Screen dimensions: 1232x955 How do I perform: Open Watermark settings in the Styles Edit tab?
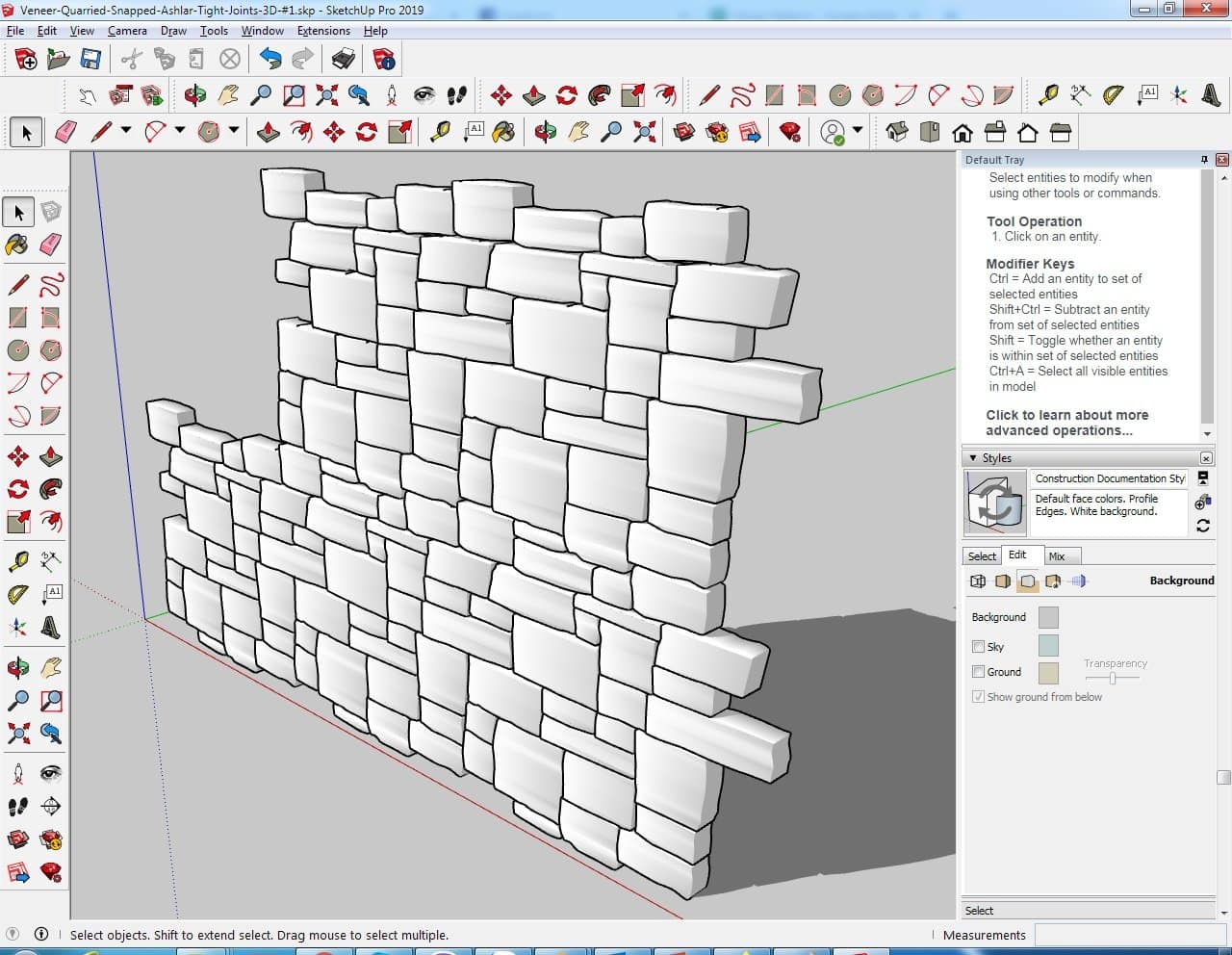tap(1053, 581)
